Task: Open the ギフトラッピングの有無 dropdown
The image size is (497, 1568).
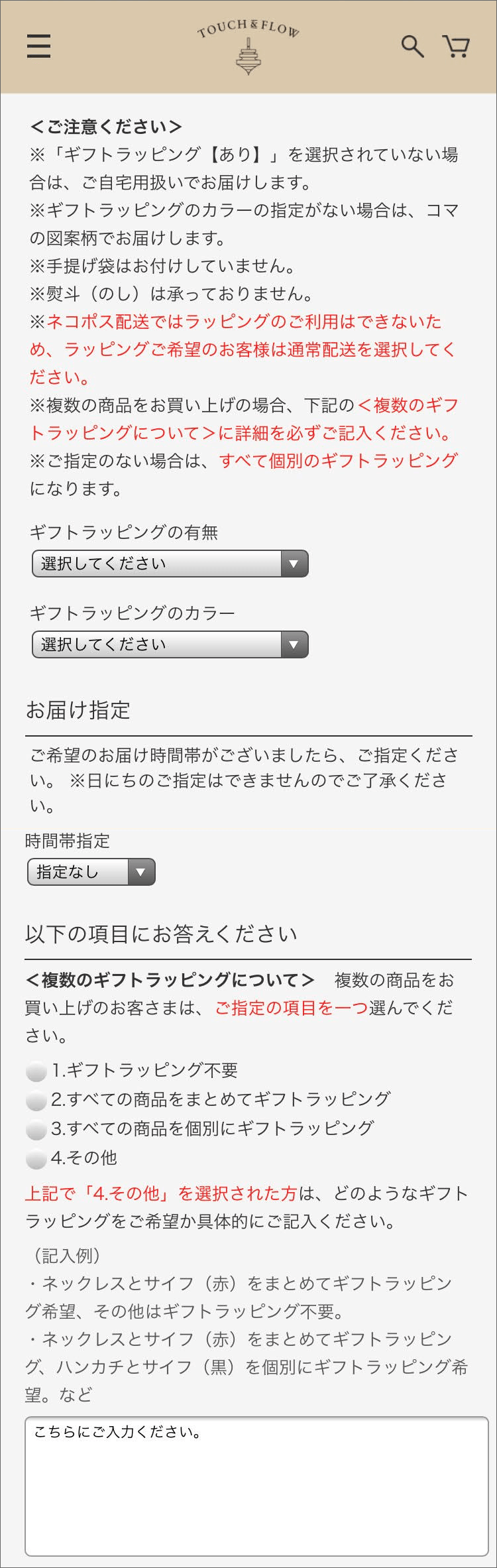Action: [170, 564]
